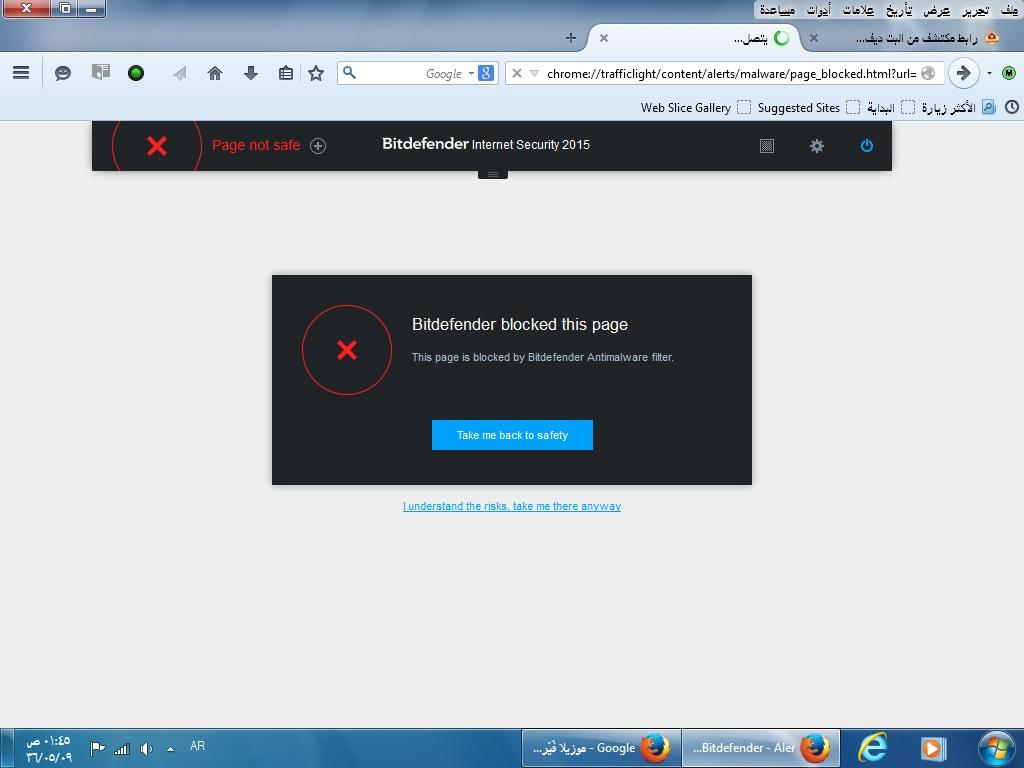Open the ملف menu

pos(1009,10)
